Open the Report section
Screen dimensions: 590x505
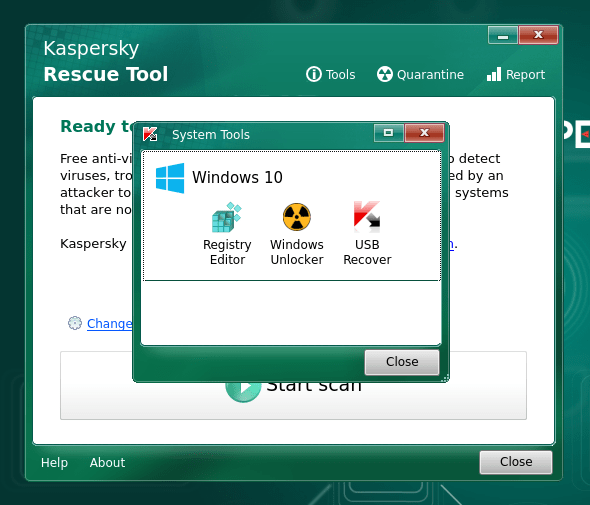(515, 75)
